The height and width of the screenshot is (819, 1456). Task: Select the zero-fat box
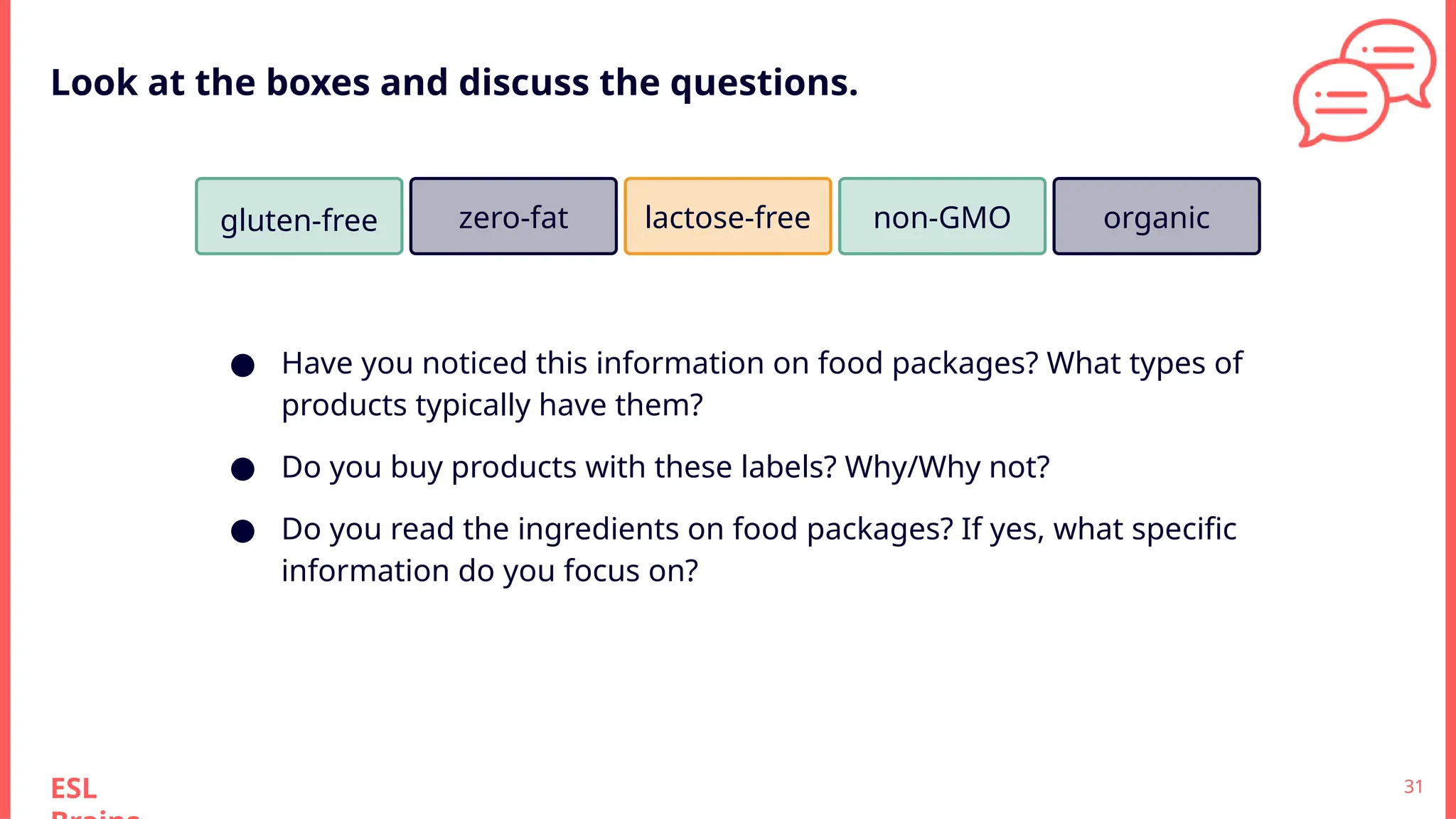click(x=513, y=217)
